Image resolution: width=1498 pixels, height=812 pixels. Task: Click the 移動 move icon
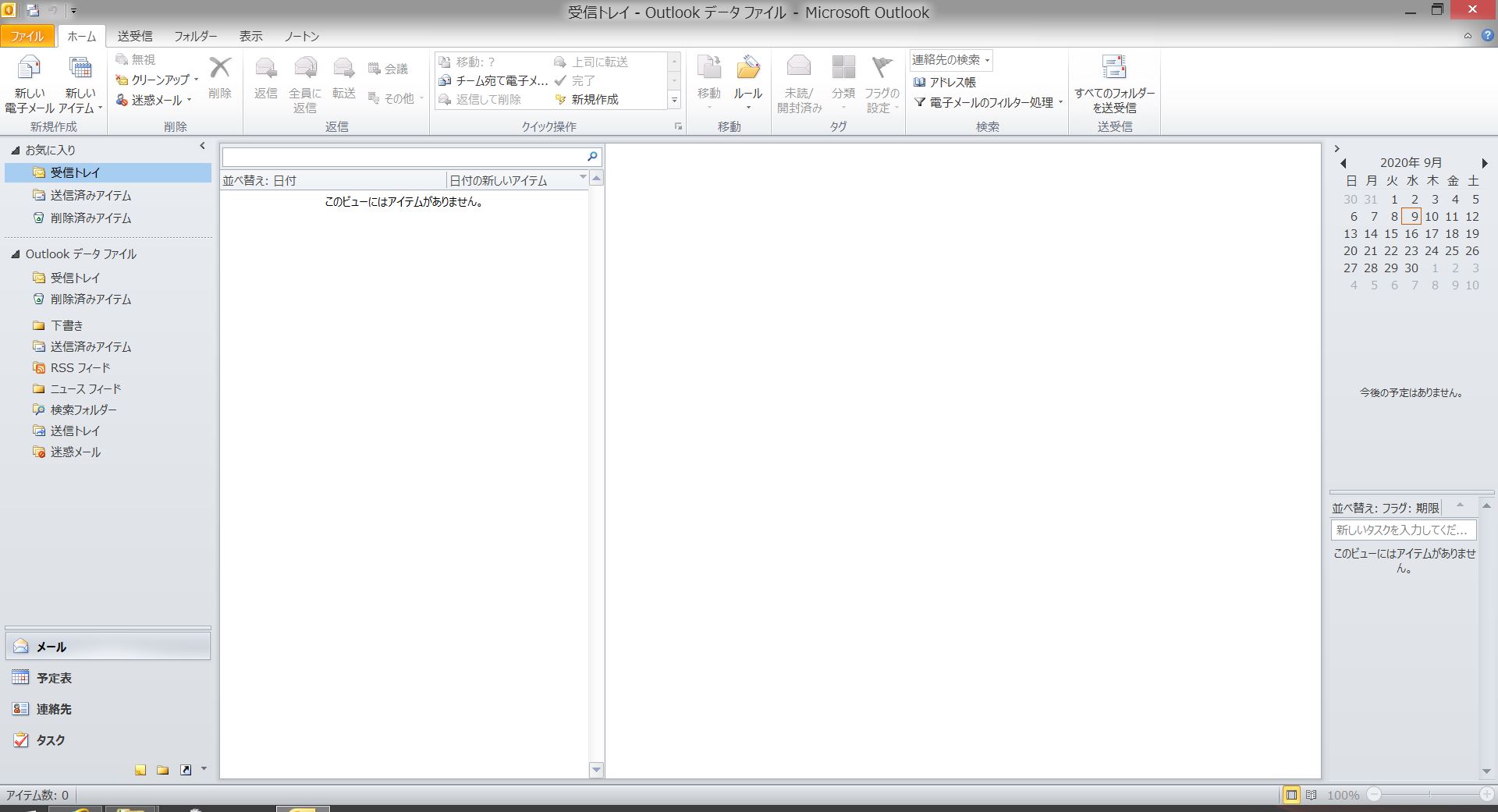point(709,68)
